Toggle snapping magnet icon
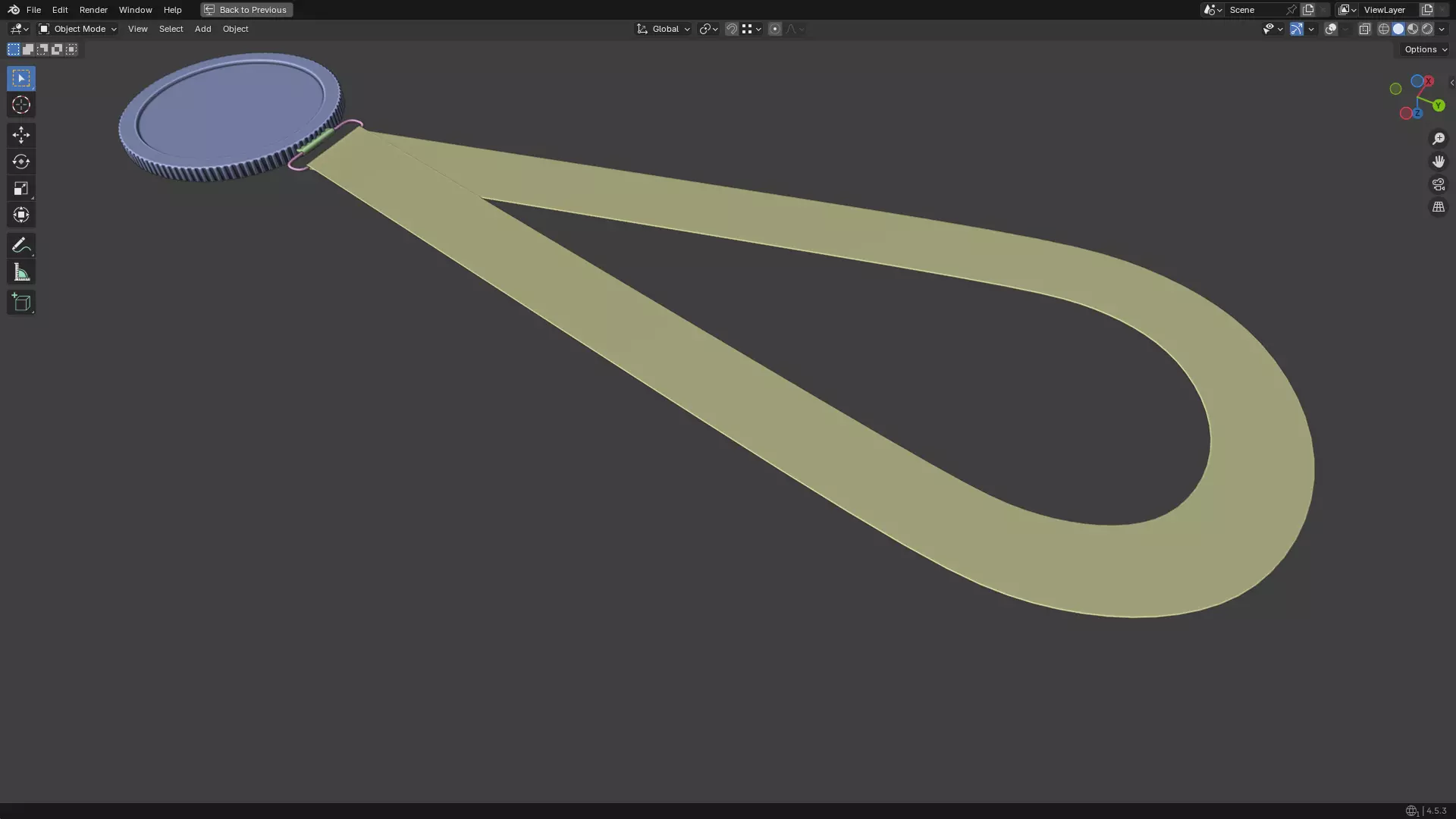The image size is (1456, 819). (731, 29)
